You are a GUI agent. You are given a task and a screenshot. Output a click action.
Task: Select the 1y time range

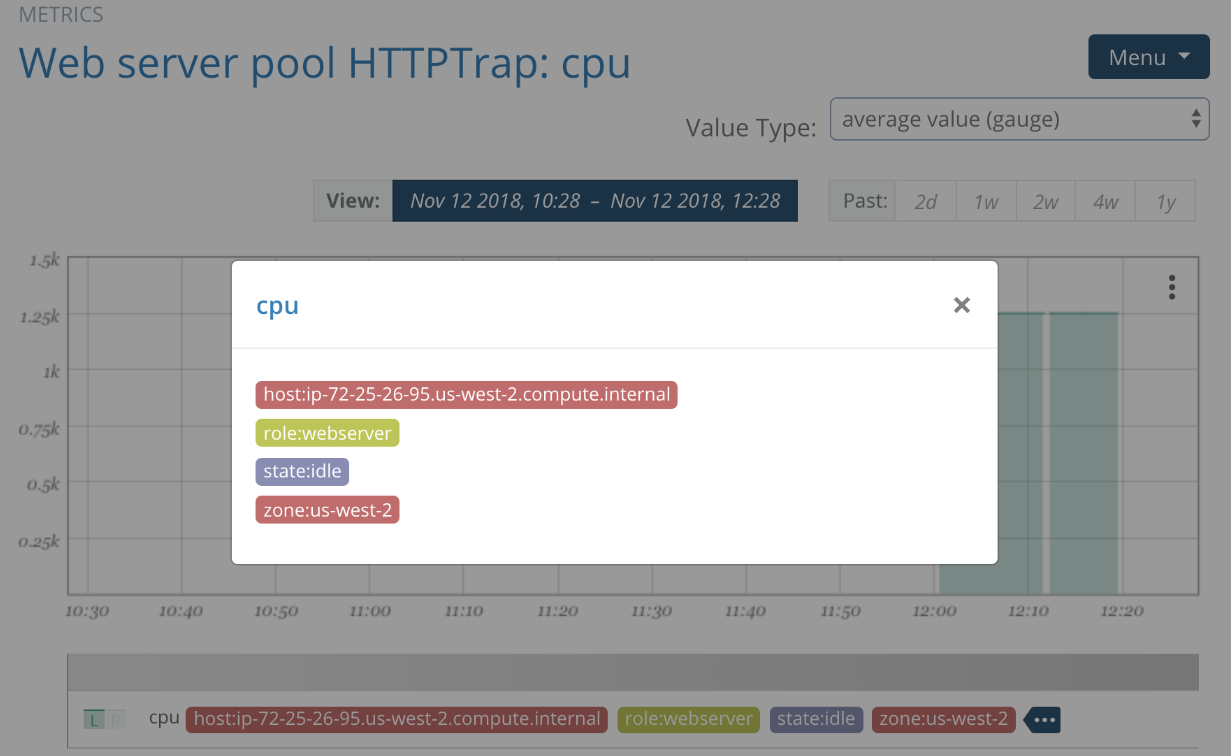pos(1165,200)
